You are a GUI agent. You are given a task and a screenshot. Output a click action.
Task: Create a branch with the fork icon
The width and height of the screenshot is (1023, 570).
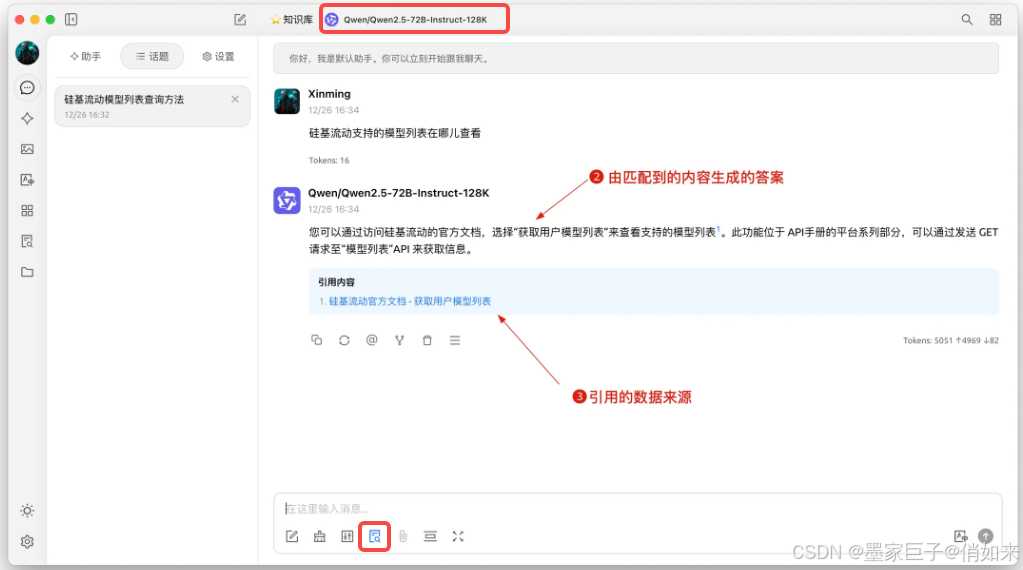pos(399,340)
